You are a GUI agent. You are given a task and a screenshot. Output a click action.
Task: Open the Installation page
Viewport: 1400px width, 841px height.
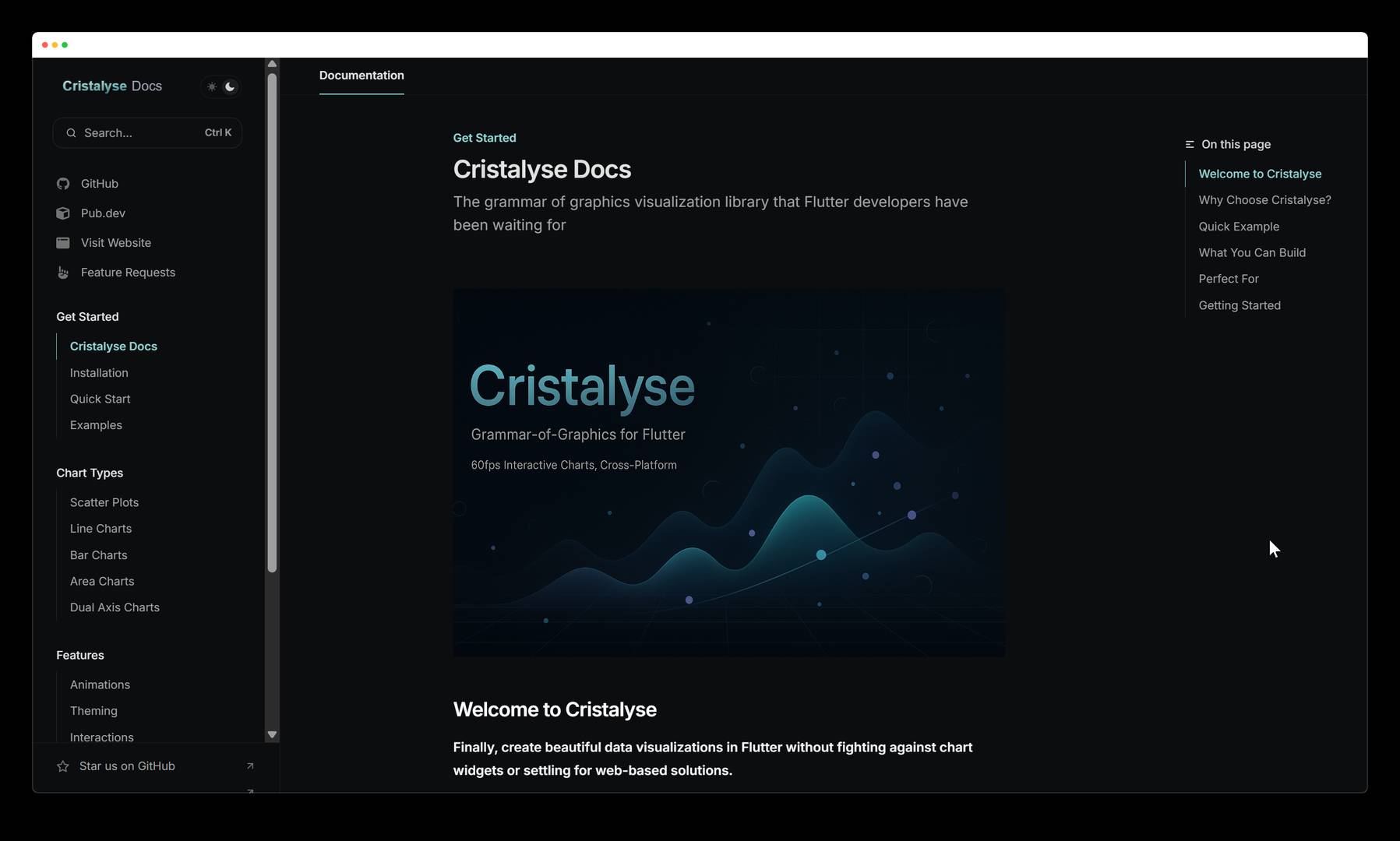click(99, 372)
